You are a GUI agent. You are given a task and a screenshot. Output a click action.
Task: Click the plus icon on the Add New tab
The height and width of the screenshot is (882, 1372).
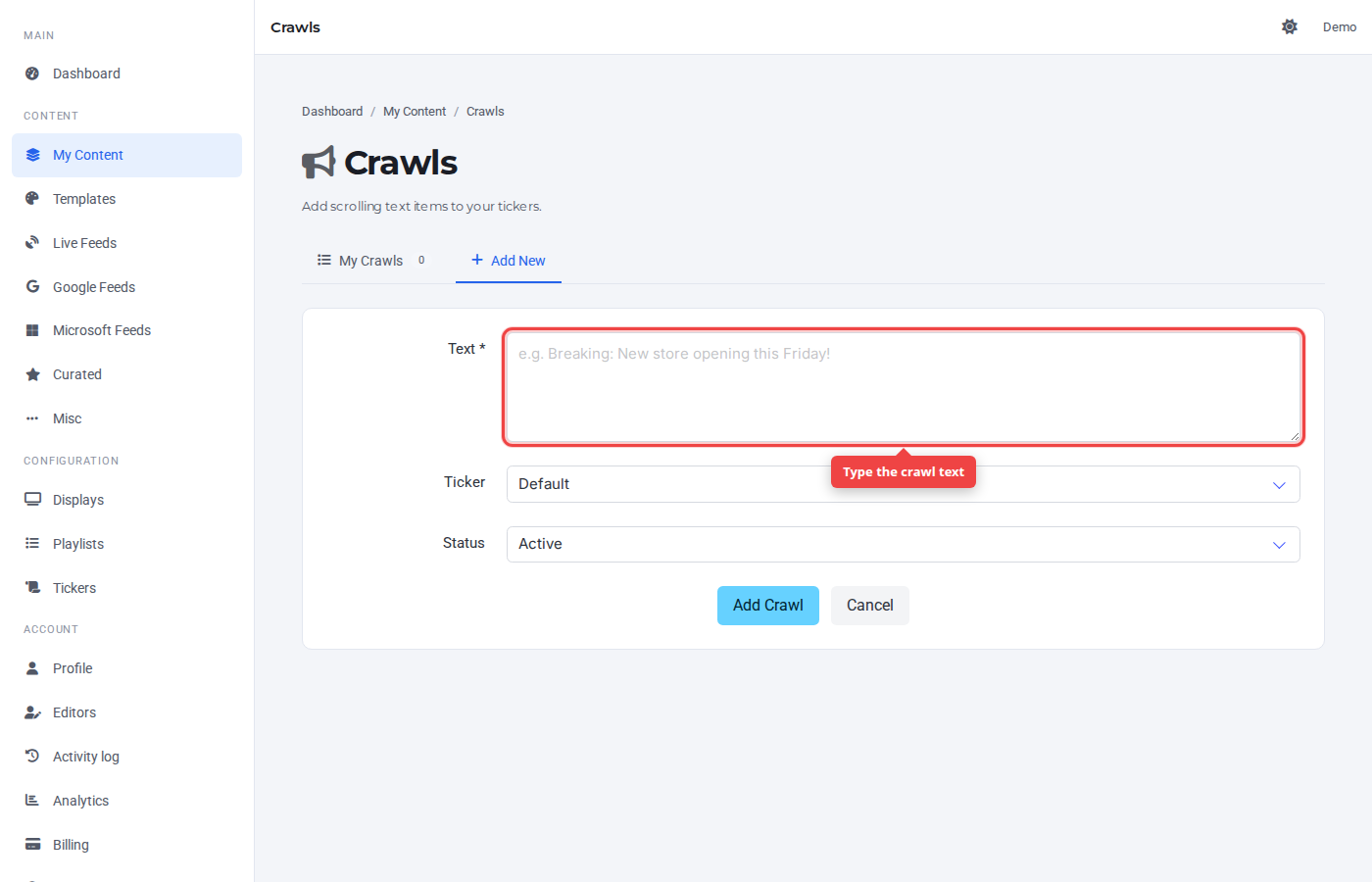click(477, 260)
